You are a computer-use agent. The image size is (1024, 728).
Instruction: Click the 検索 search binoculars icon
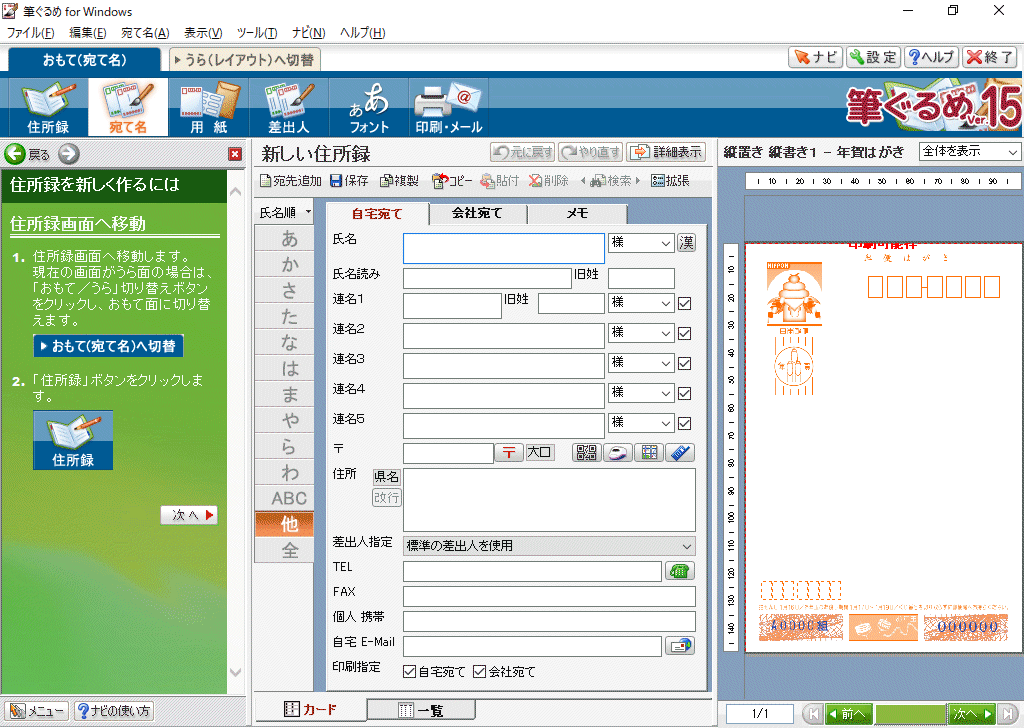(x=610, y=181)
